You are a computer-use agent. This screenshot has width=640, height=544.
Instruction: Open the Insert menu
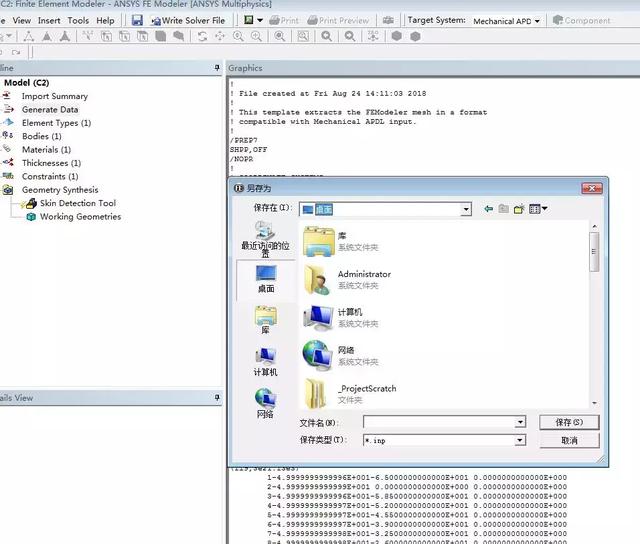49,20
